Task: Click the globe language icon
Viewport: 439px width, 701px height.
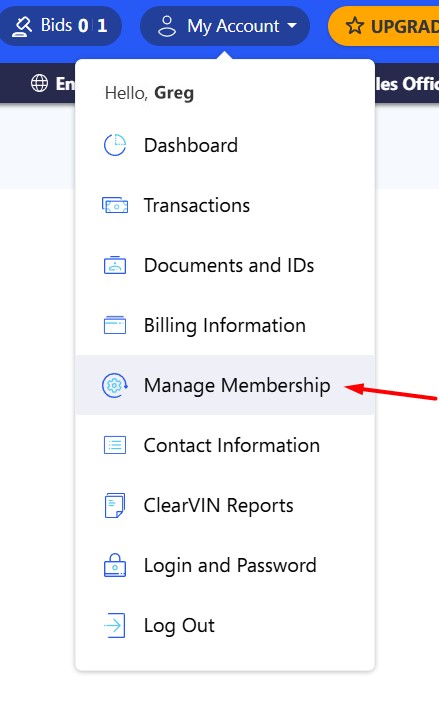Action: point(39,83)
